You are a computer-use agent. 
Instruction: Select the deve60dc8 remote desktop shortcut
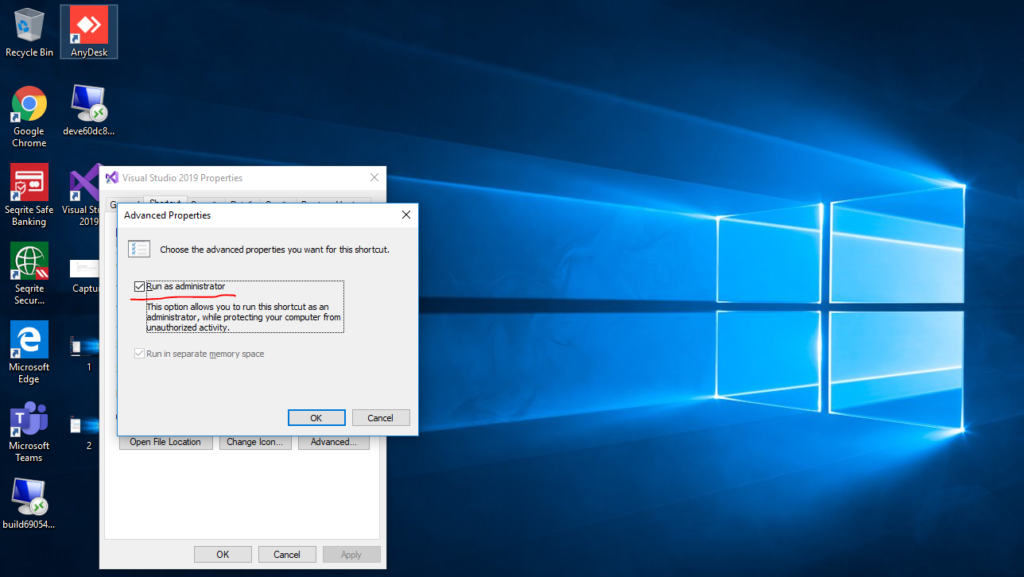tap(89, 110)
